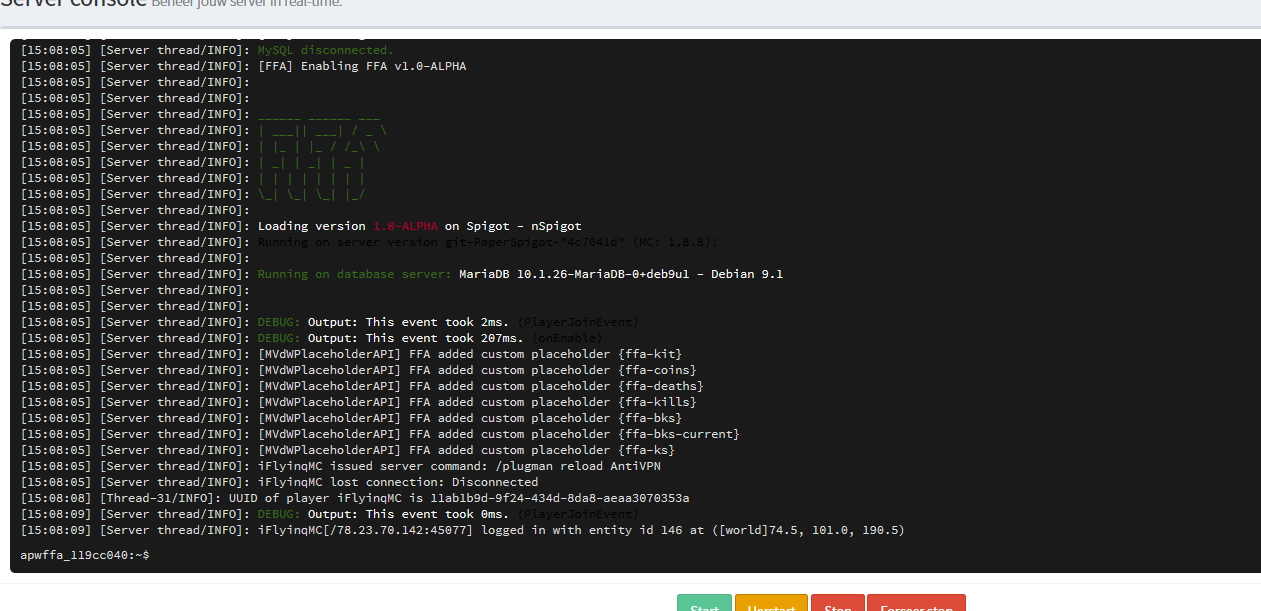Select the "Enabling FFA v1.0-ALPHA" log entry
Image resolution: width=1261 pixels, height=611 pixels.
click(362, 66)
